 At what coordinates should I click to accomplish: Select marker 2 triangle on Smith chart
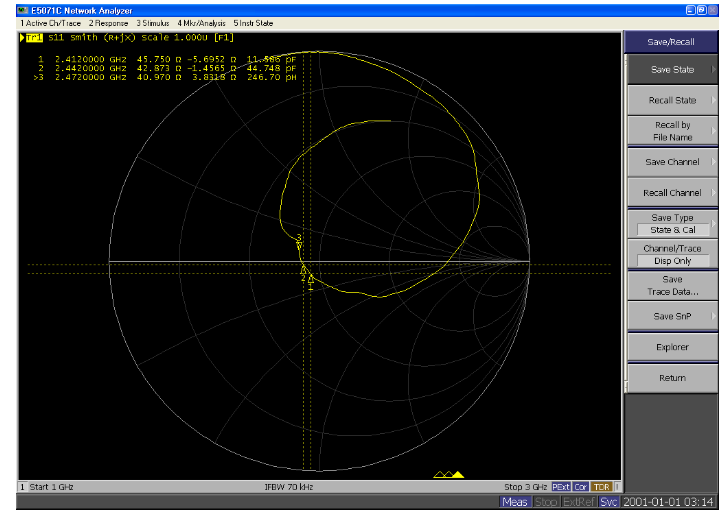303,270
